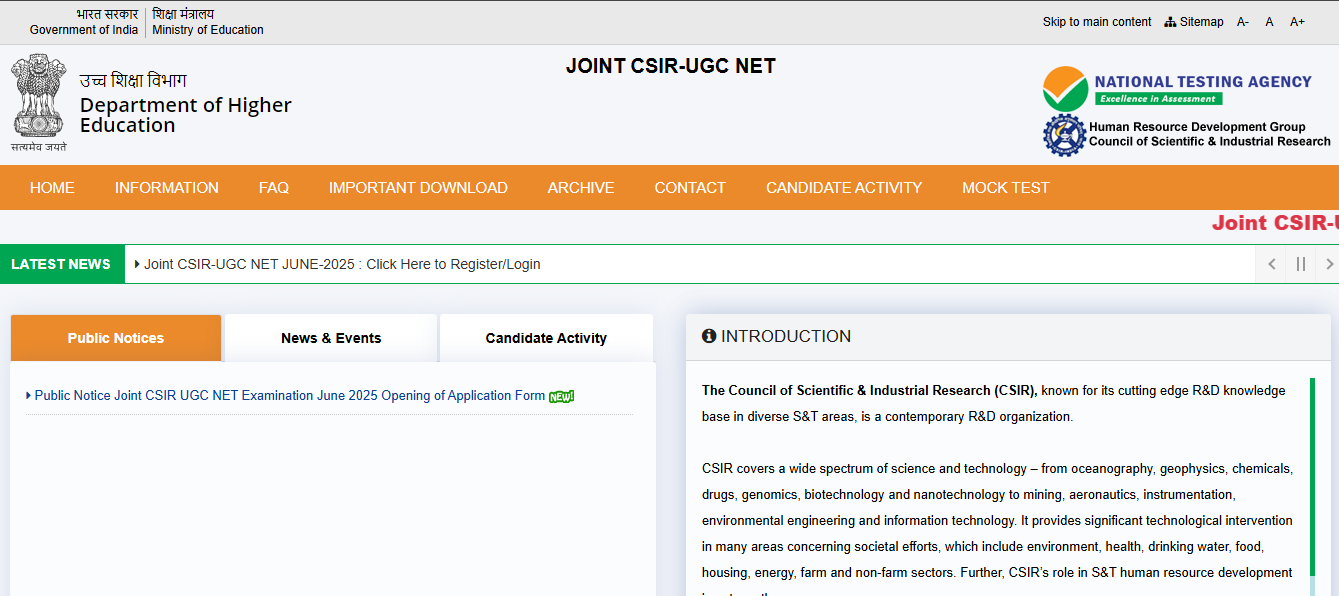
Task: Open the MOCK TEST menu item
Action: tap(1006, 188)
